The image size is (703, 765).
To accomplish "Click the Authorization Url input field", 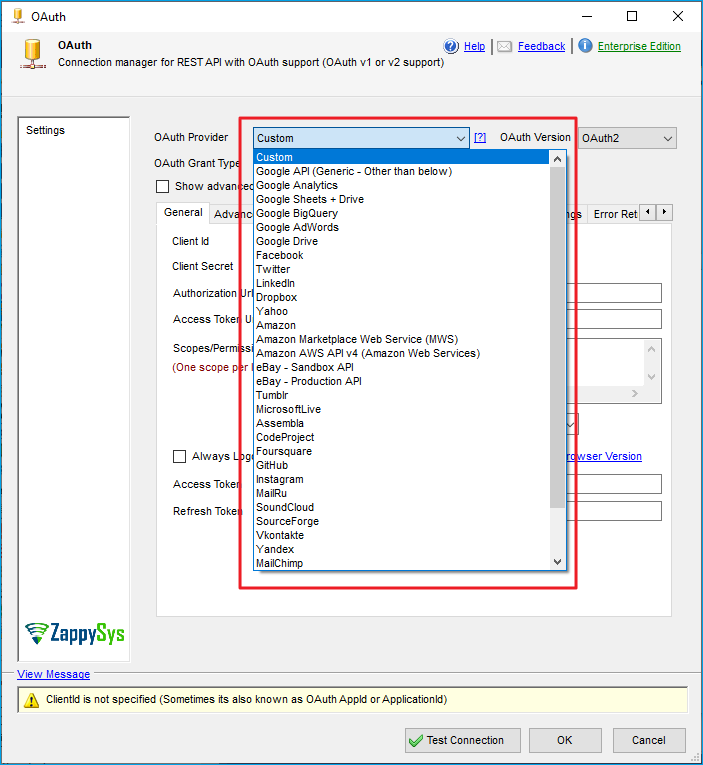I will pos(614,293).
